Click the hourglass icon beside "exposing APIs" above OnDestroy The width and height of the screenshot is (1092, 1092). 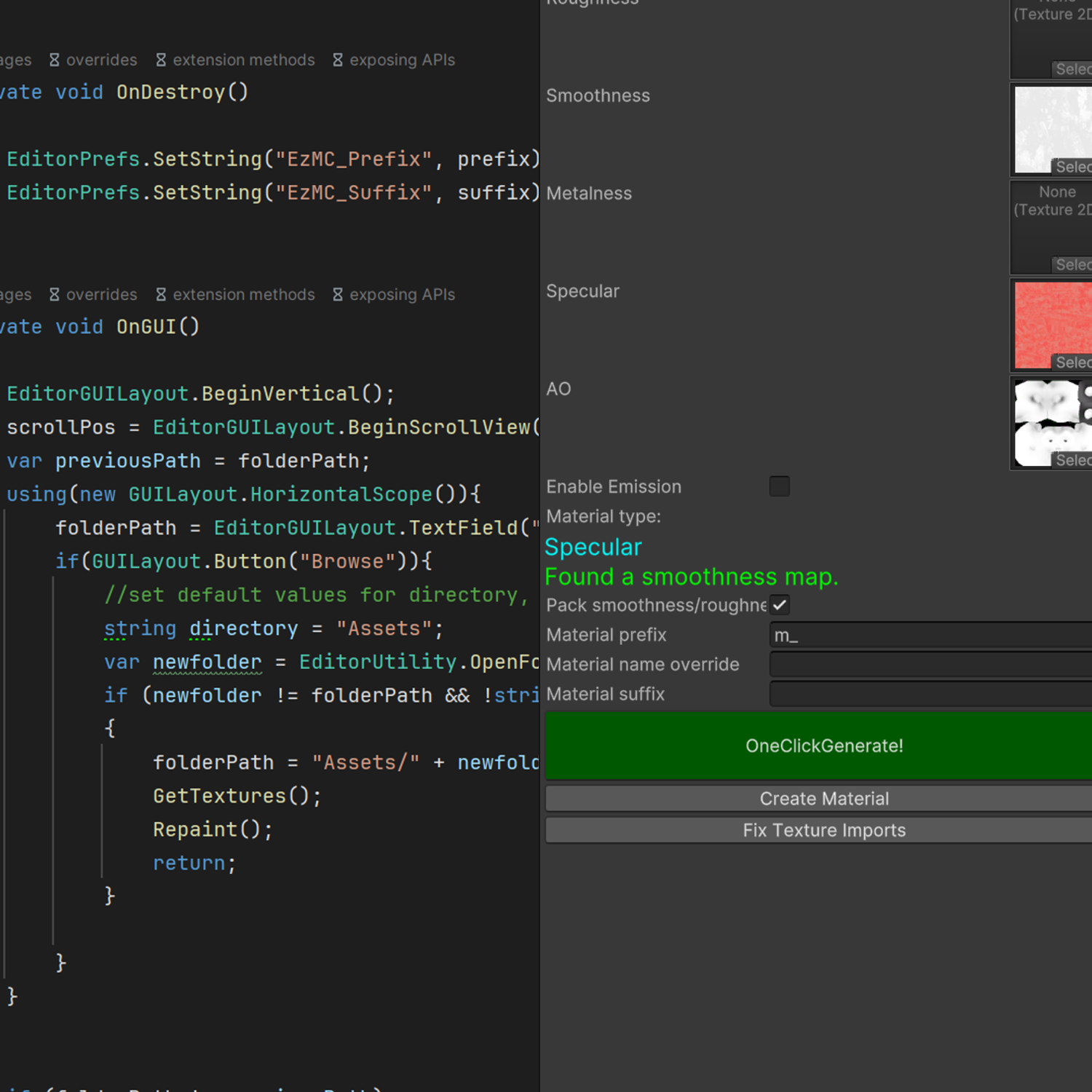[338, 60]
